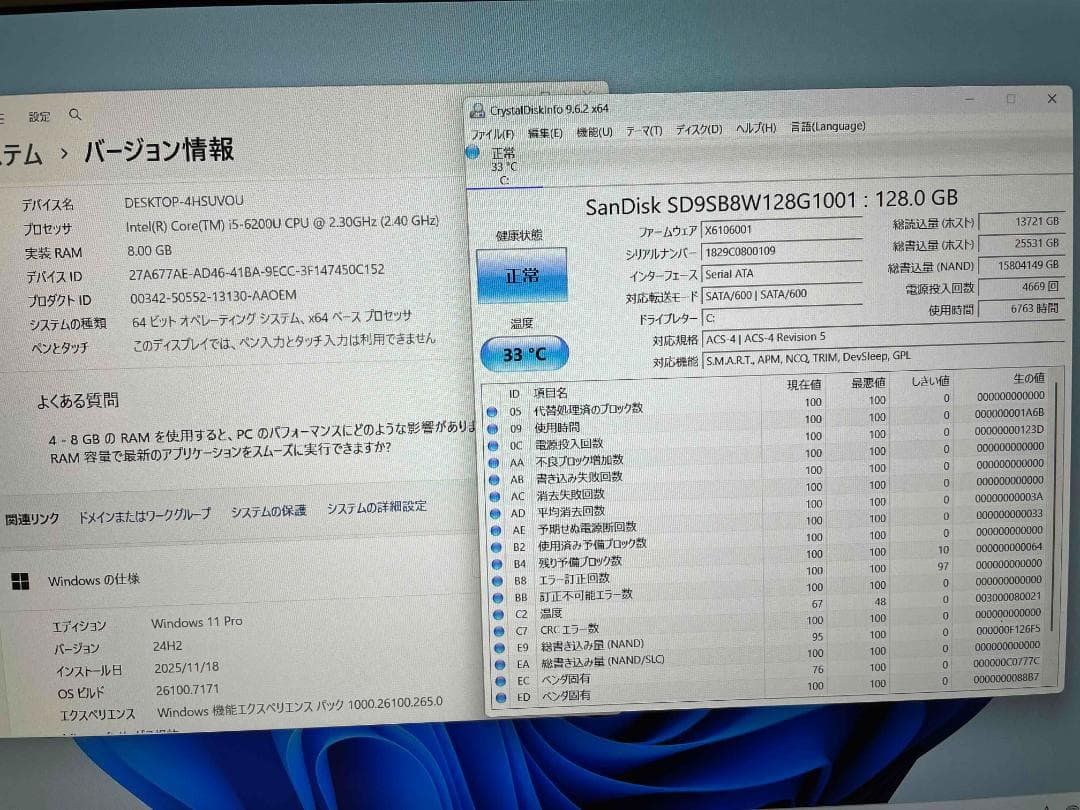Click the しきい値 column header
This screenshot has width=1080, height=810.
[931, 380]
